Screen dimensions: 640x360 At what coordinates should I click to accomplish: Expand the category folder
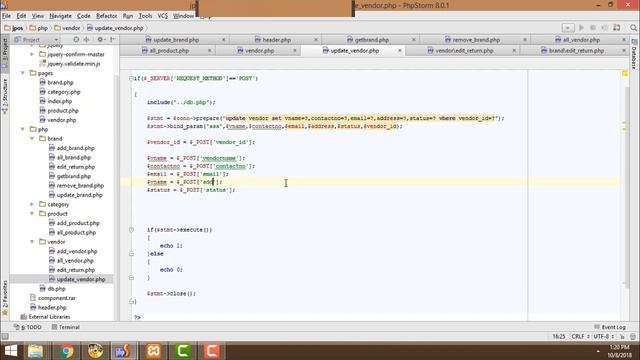tap(32, 204)
